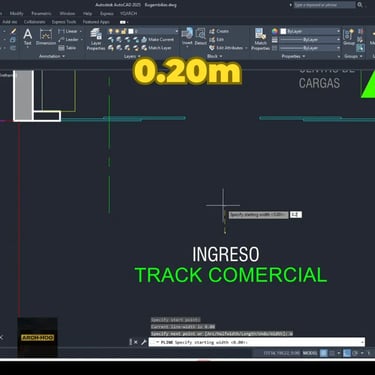Select the Text annotation tool

pyautogui.click(x=28, y=36)
